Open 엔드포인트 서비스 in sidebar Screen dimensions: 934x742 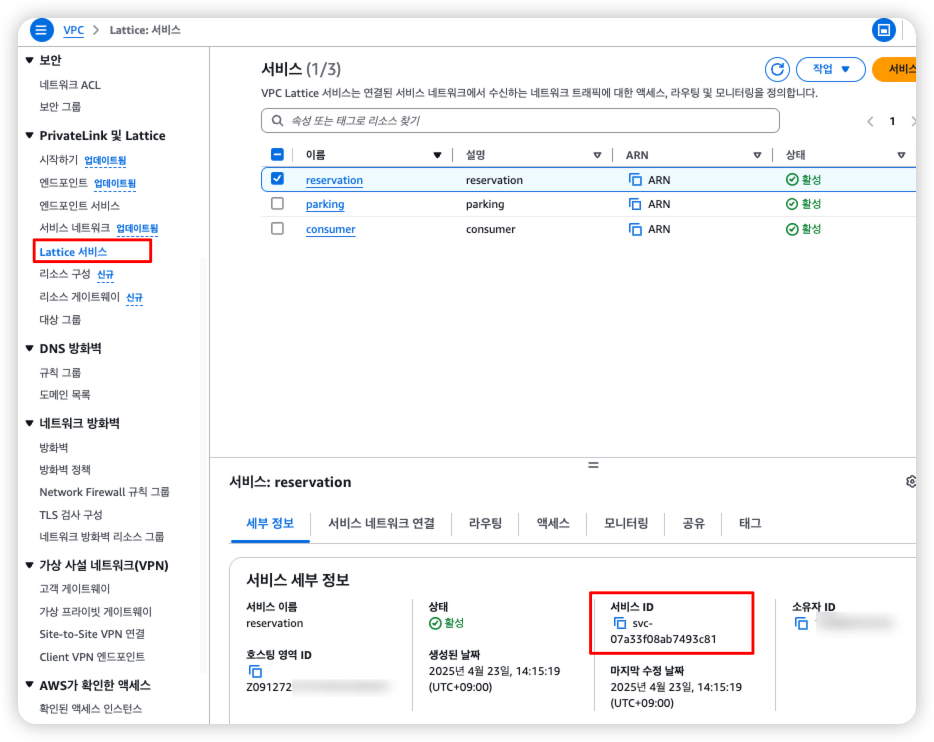point(79,206)
